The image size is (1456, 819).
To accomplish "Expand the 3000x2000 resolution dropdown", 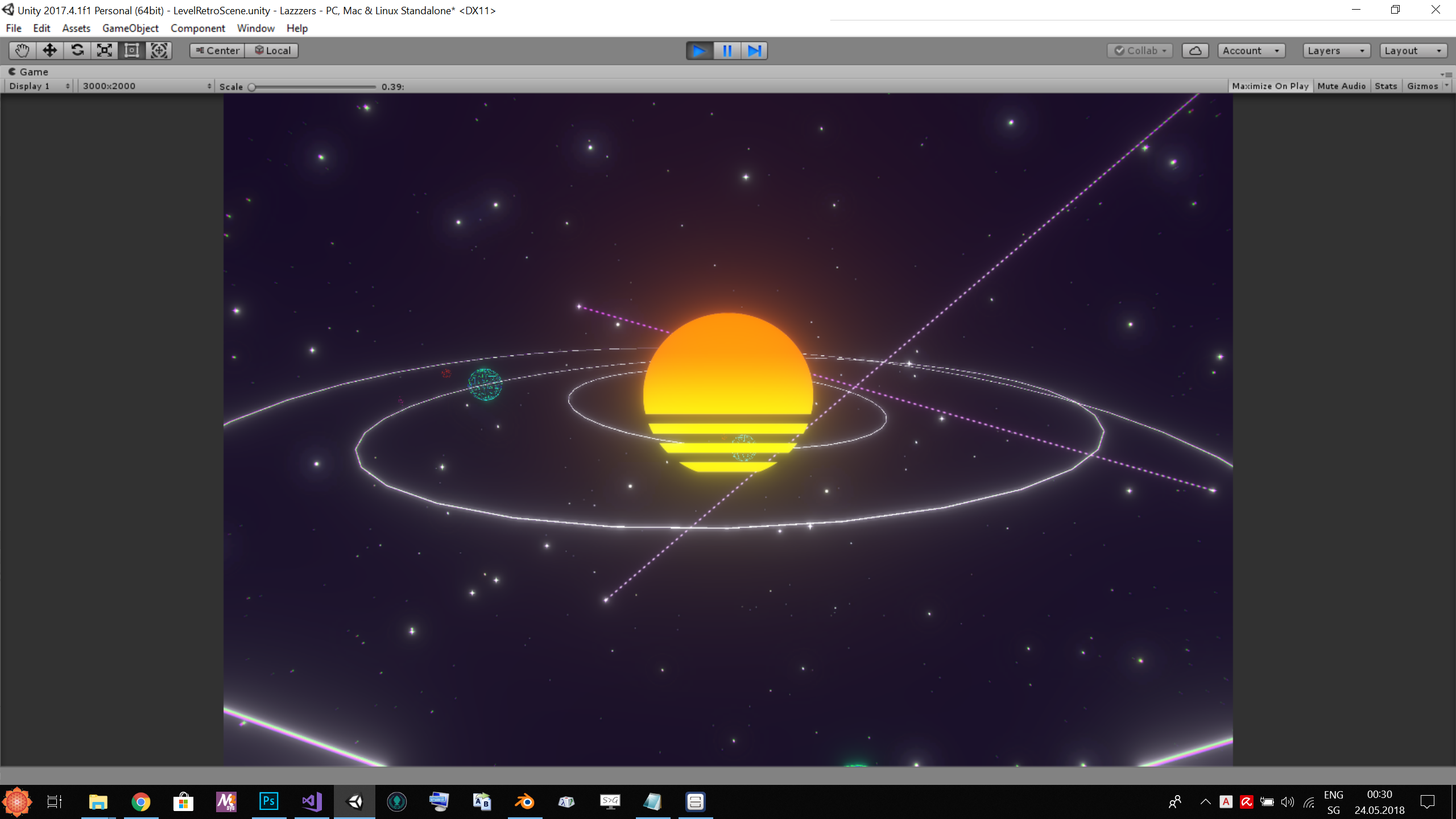I will [146, 86].
